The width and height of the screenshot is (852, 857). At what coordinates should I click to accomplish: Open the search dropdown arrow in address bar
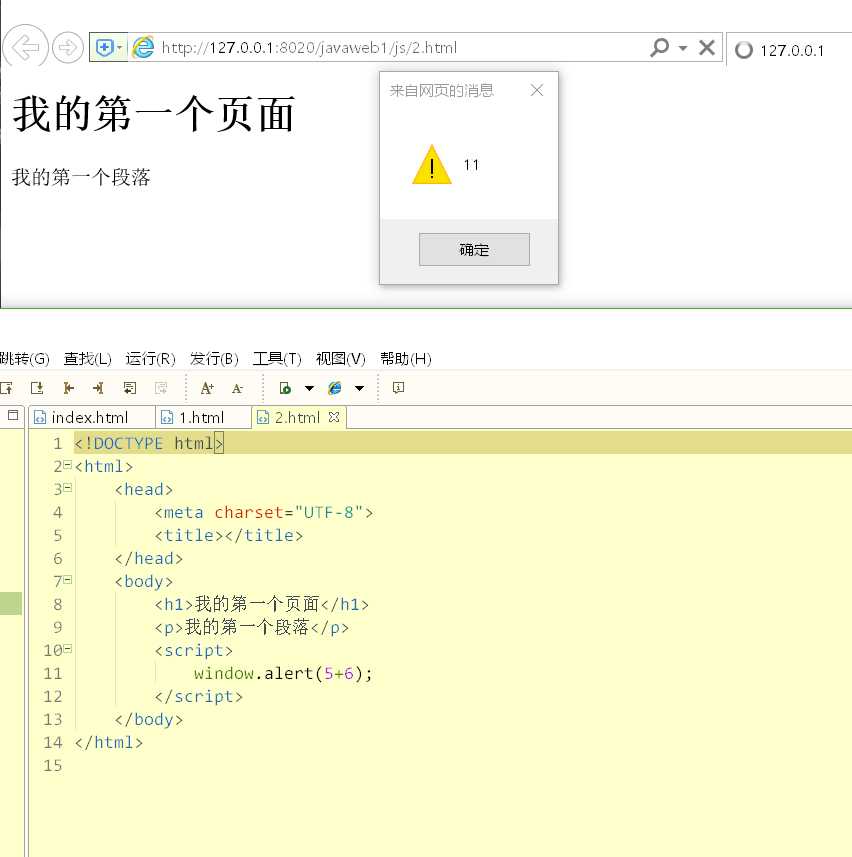pos(683,48)
